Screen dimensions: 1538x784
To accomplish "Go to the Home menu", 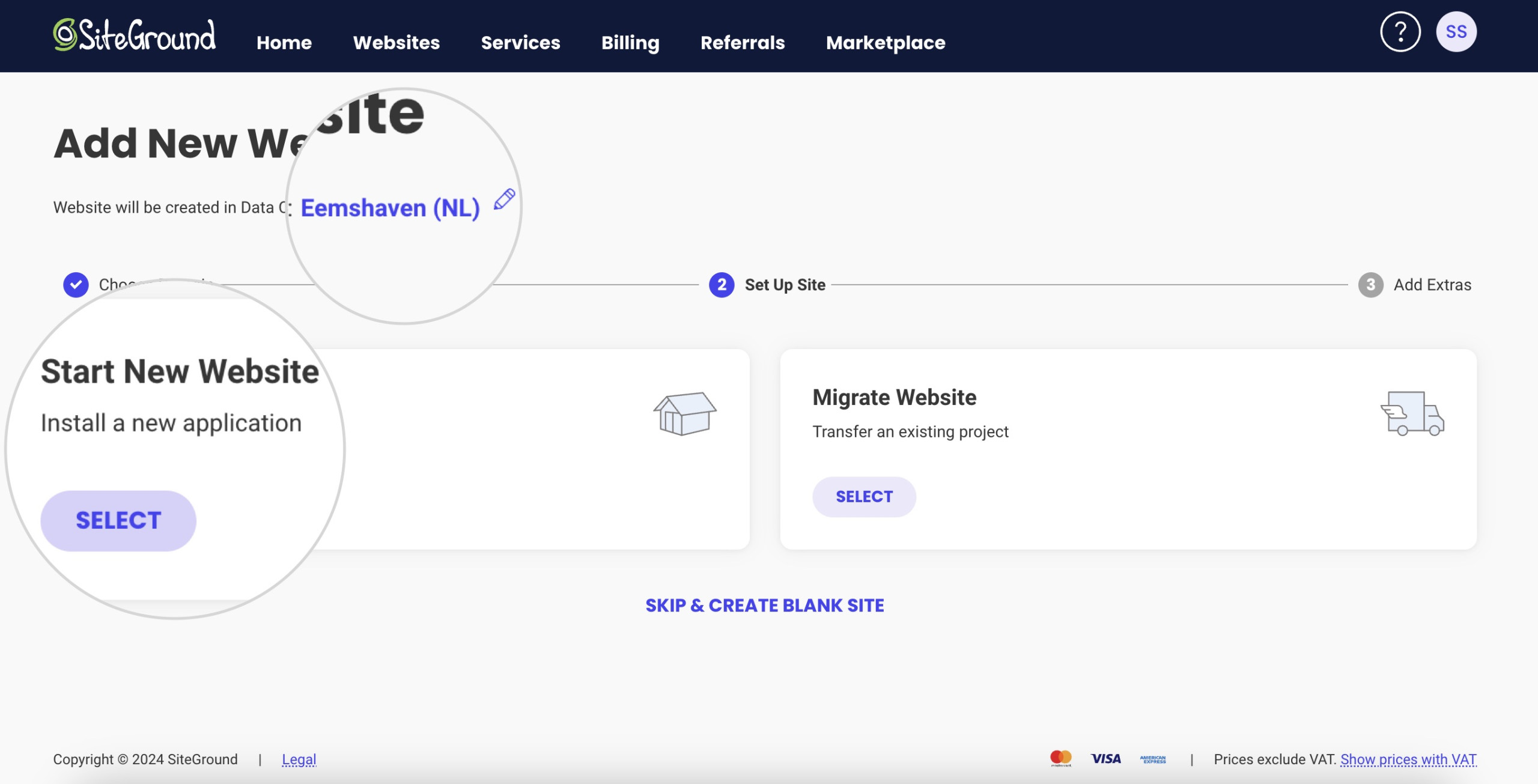I will point(284,43).
